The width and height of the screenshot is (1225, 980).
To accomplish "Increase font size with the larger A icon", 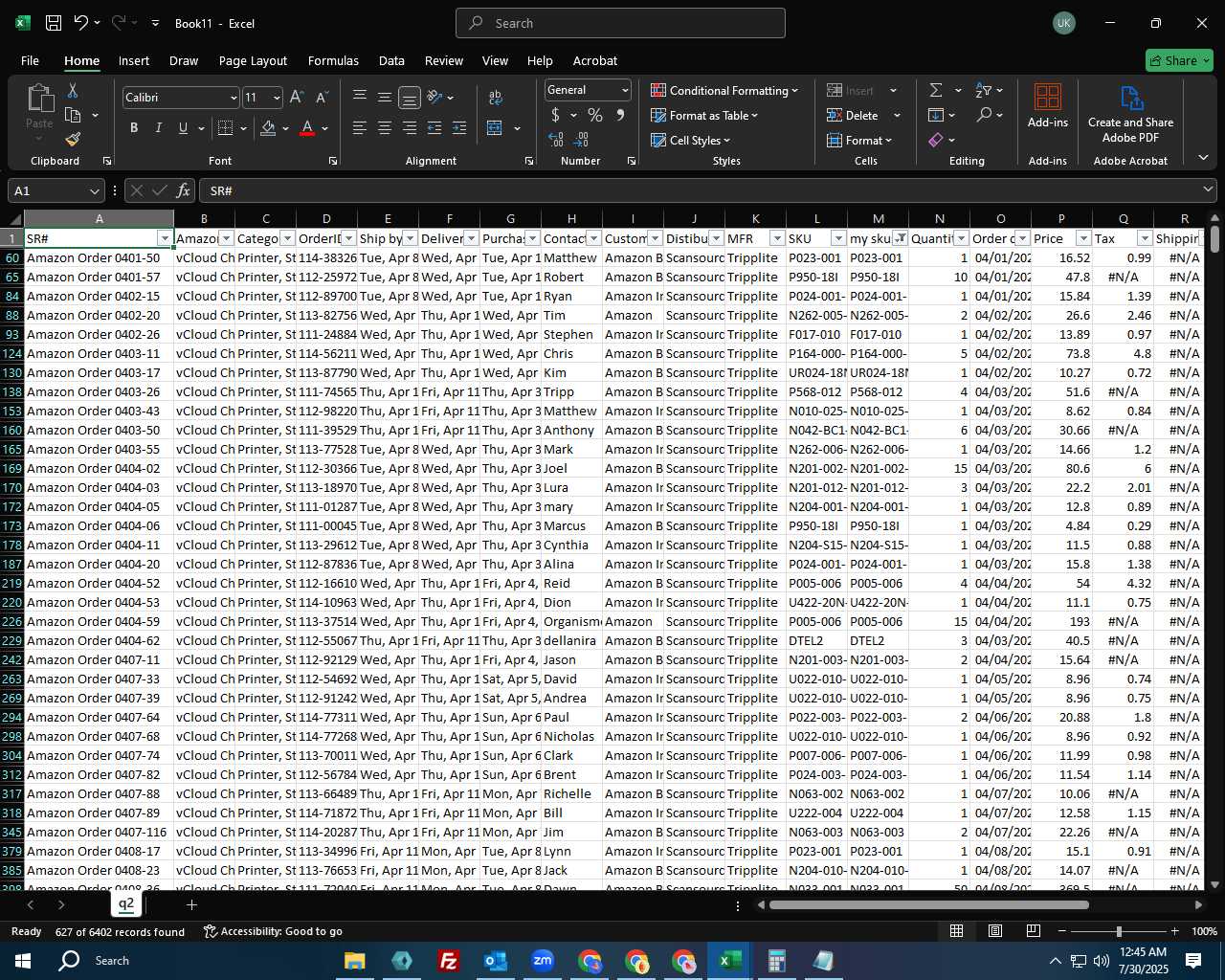I will (297, 98).
